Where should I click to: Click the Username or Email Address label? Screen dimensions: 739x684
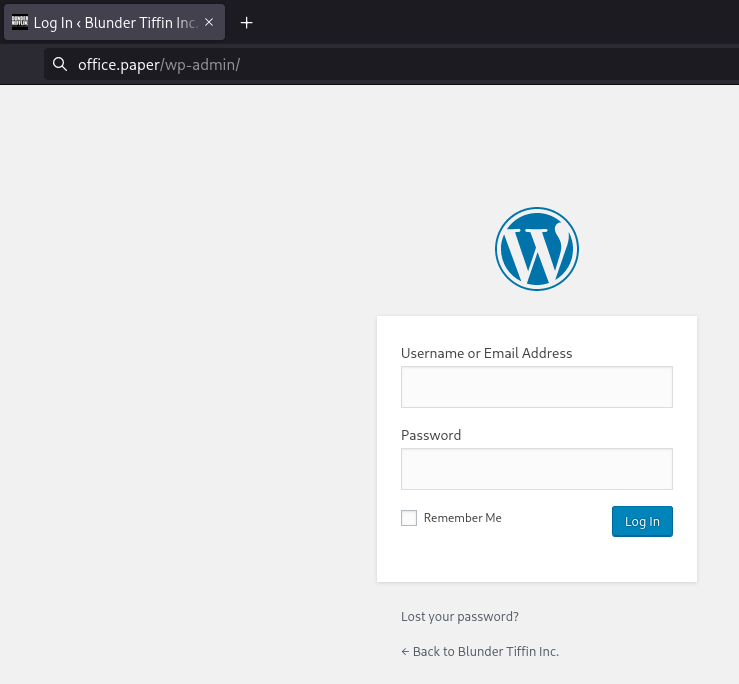pyautogui.click(x=486, y=353)
